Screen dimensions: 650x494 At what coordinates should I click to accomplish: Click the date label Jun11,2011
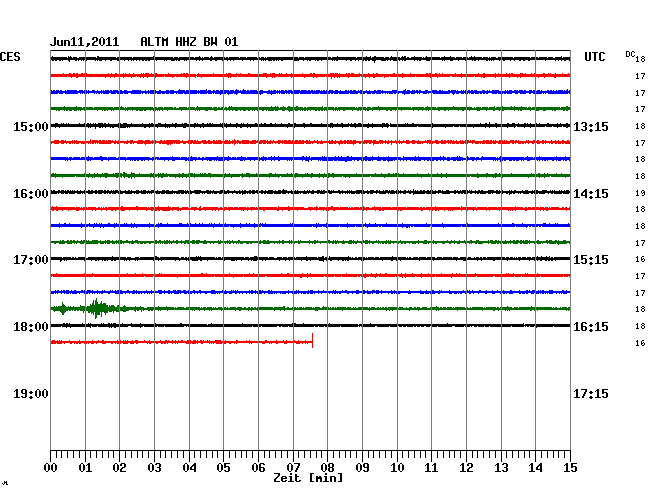(x=85, y=42)
